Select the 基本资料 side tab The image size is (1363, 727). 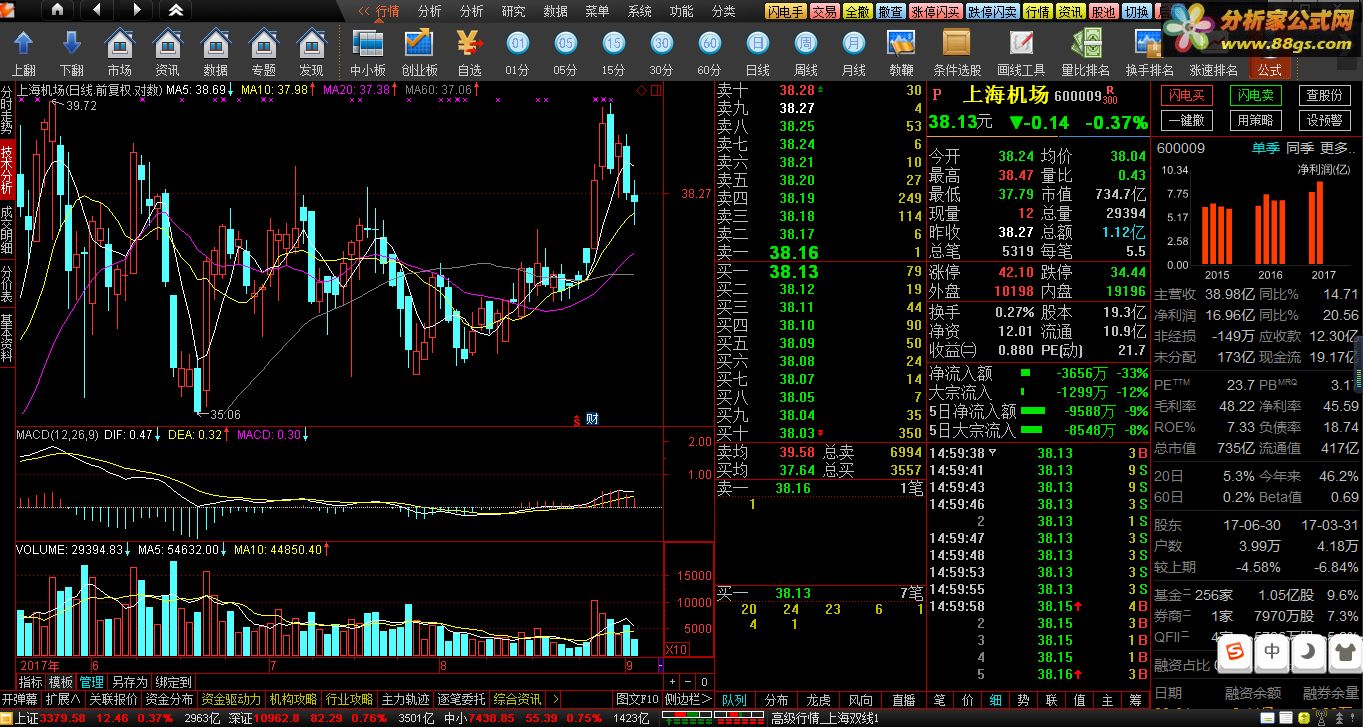(x=7, y=339)
